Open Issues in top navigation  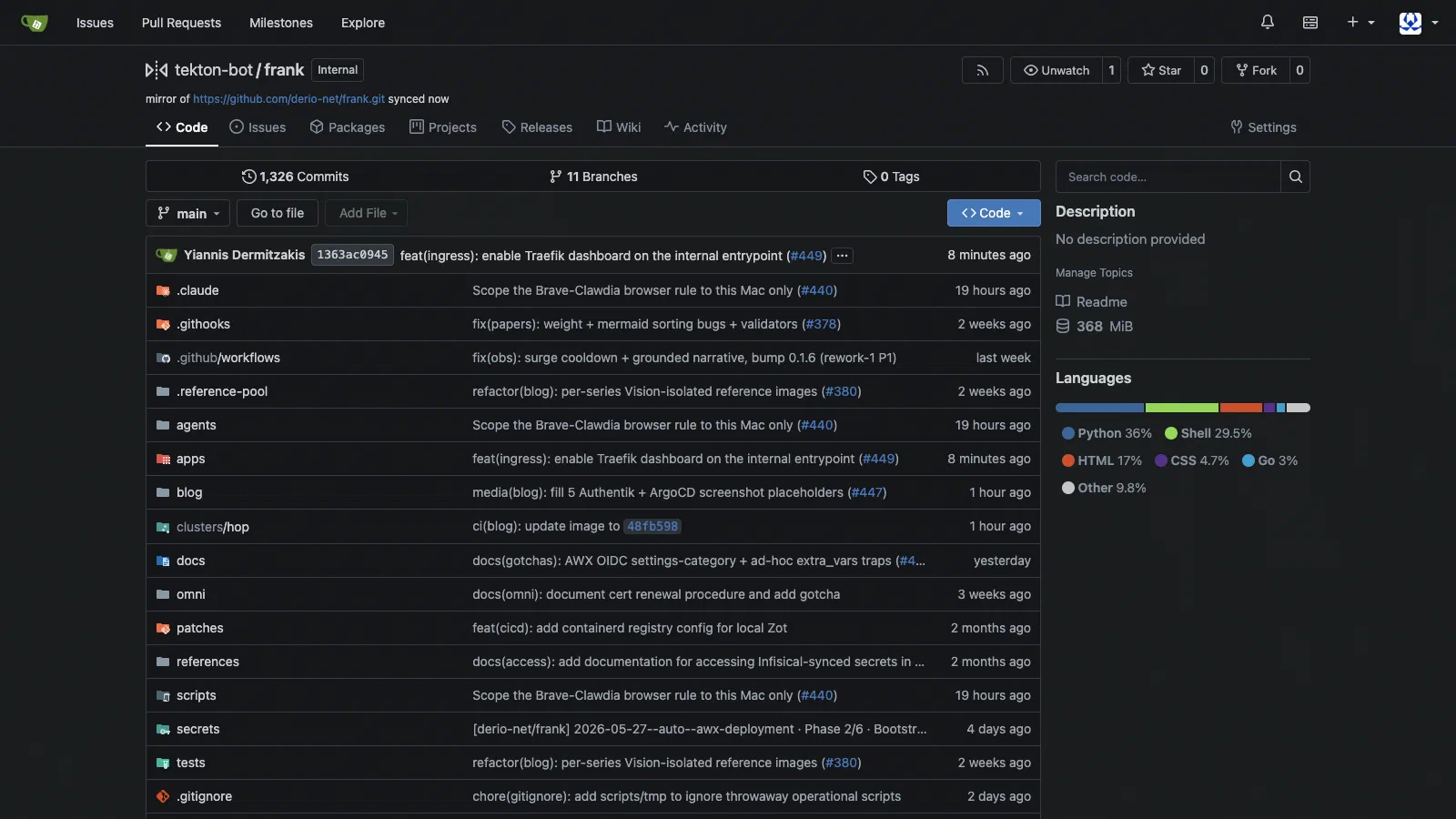click(x=95, y=23)
